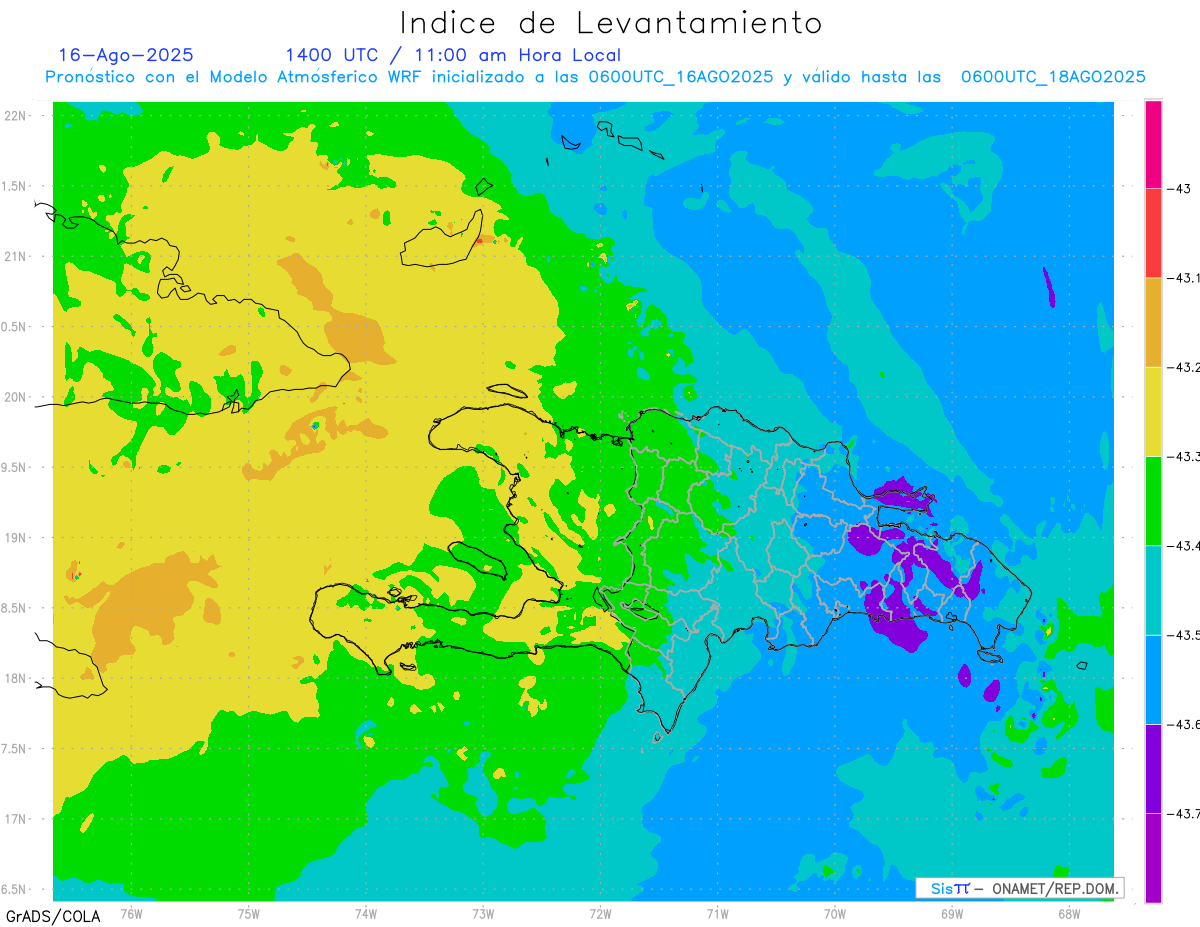Click the init timestamp '0600UTC_16AGO2025'
Viewport: 1200px width, 927px height.
click(x=680, y=77)
